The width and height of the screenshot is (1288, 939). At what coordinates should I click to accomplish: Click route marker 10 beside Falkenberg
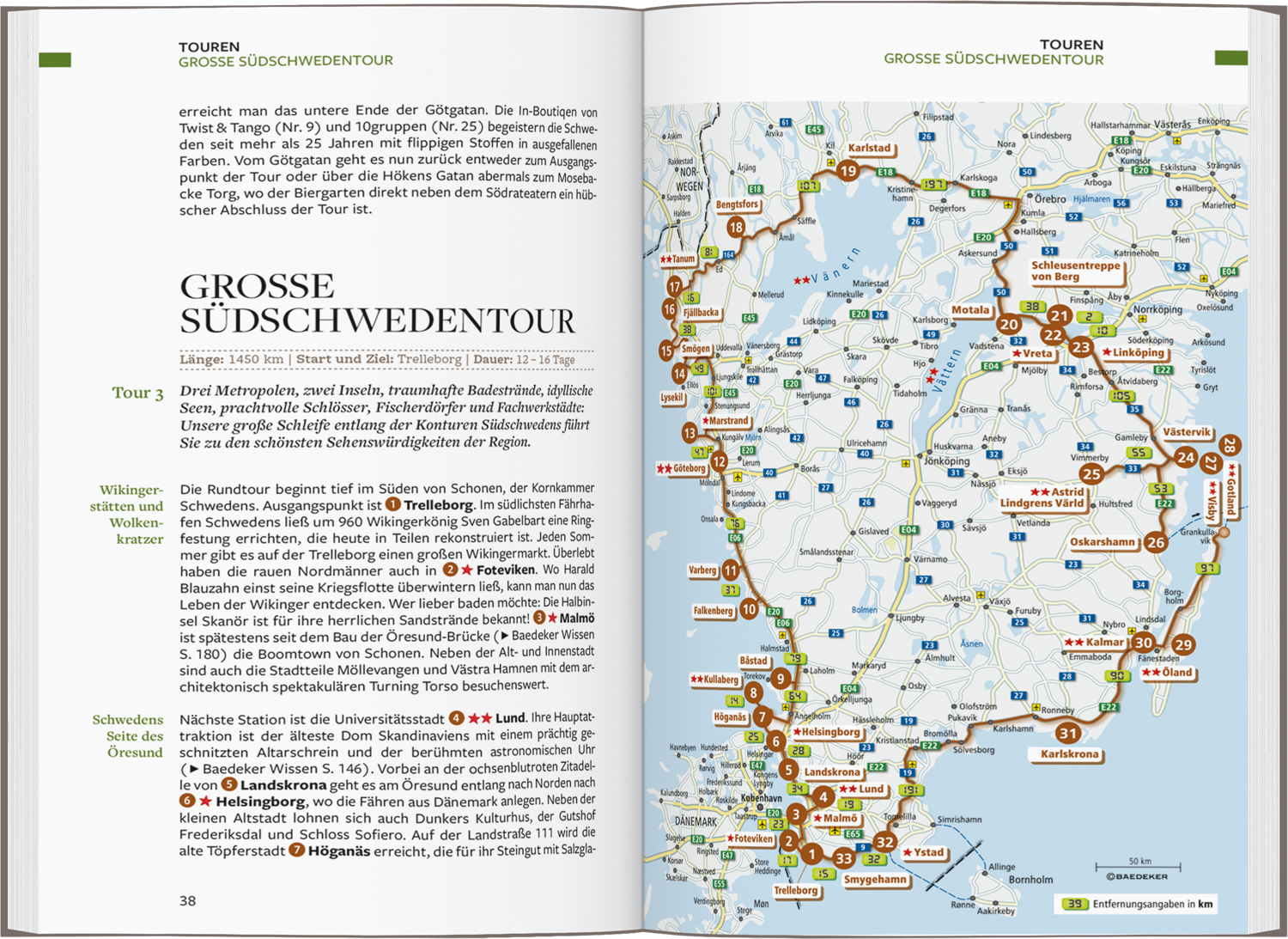[749, 609]
